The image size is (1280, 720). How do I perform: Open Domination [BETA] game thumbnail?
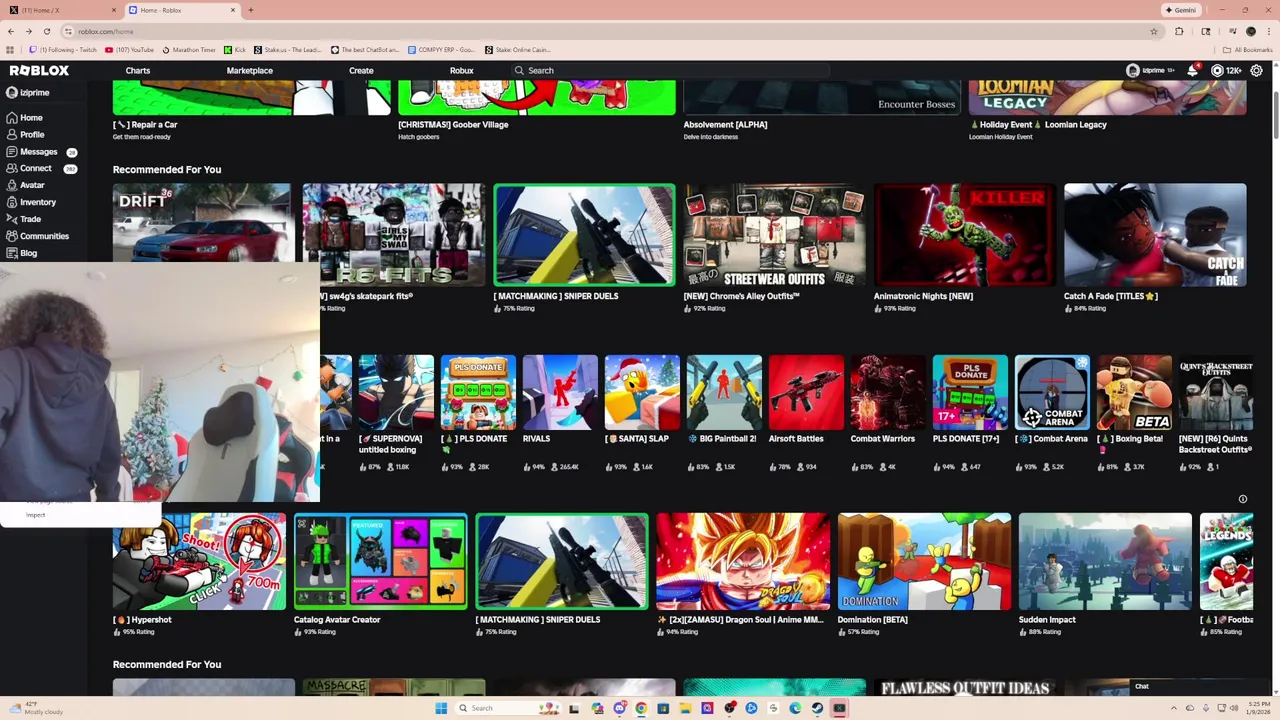(924, 561)
